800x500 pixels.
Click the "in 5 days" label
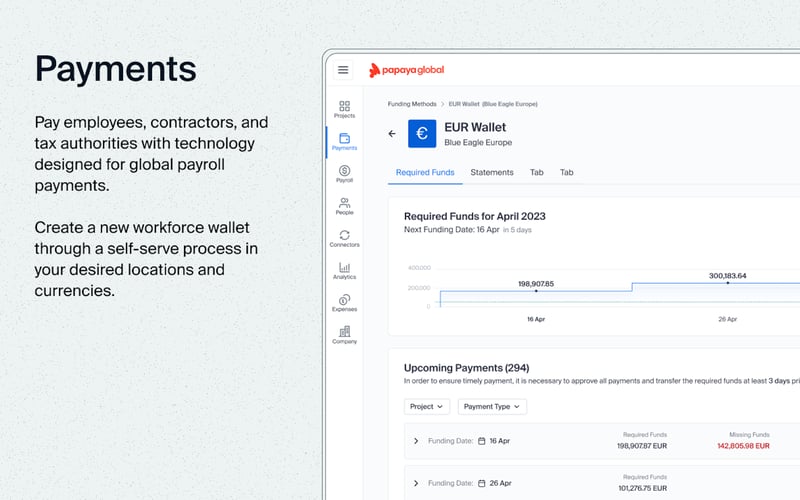(517, 230)
